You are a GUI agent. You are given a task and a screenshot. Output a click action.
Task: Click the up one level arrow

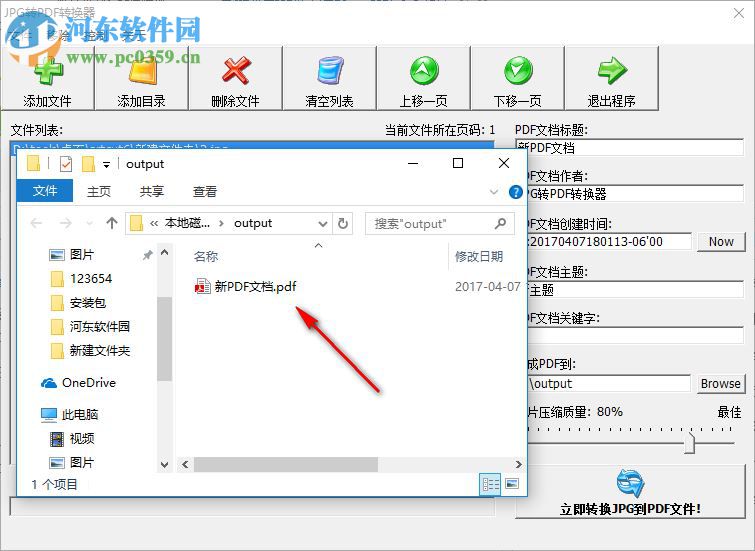click(112, 223)
